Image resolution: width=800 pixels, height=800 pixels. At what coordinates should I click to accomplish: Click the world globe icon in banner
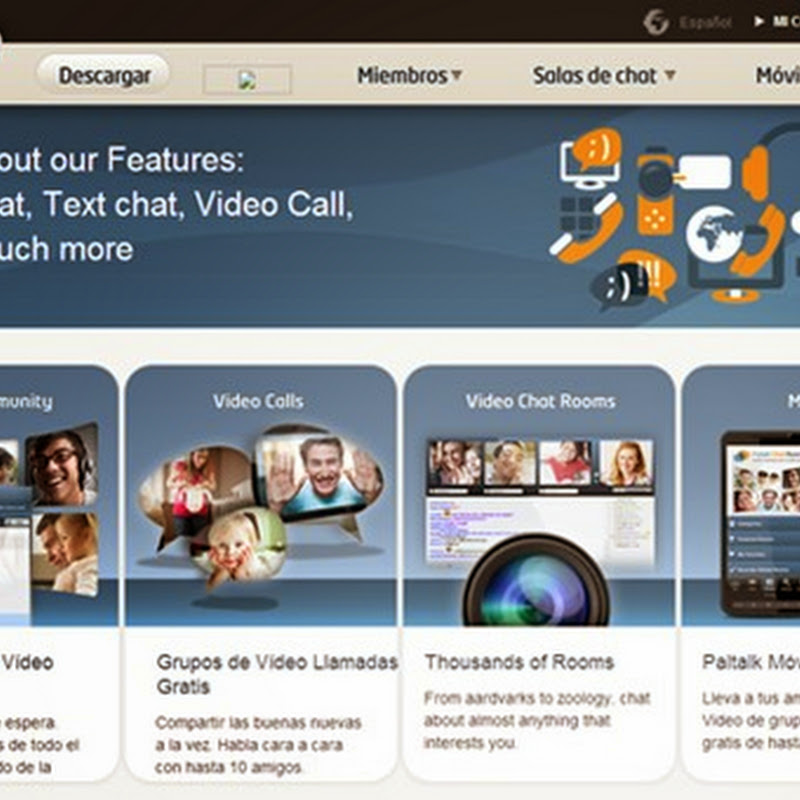coord(714,234)
